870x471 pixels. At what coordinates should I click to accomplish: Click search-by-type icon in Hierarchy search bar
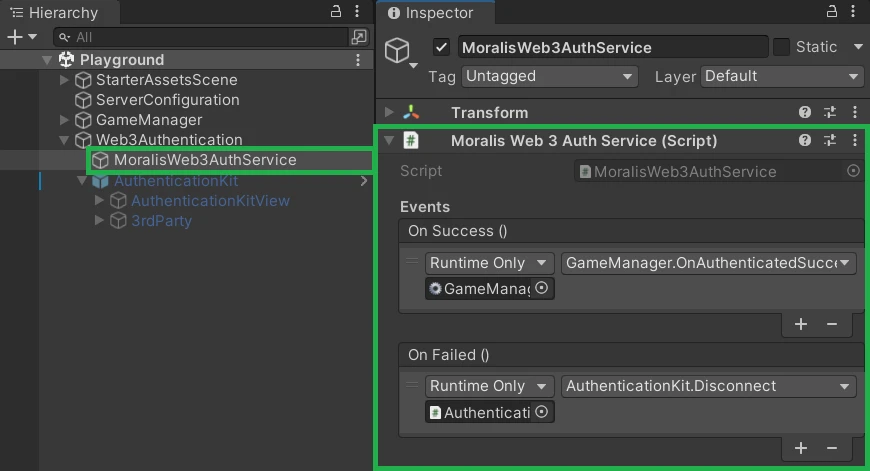tap(359, 37)
